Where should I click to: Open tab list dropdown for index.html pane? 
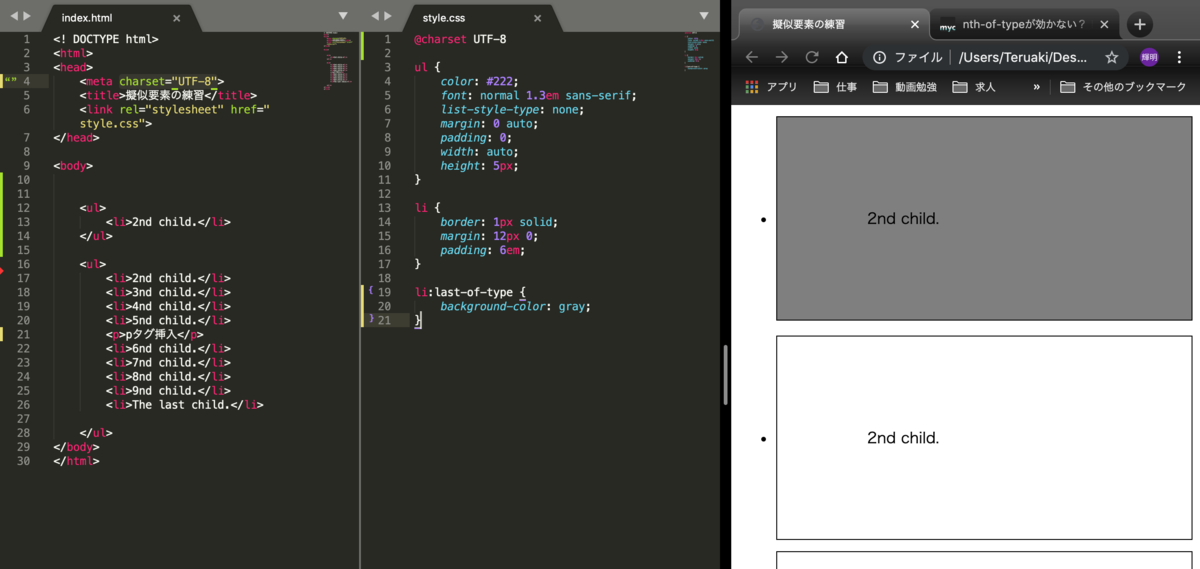pos(343,16)
